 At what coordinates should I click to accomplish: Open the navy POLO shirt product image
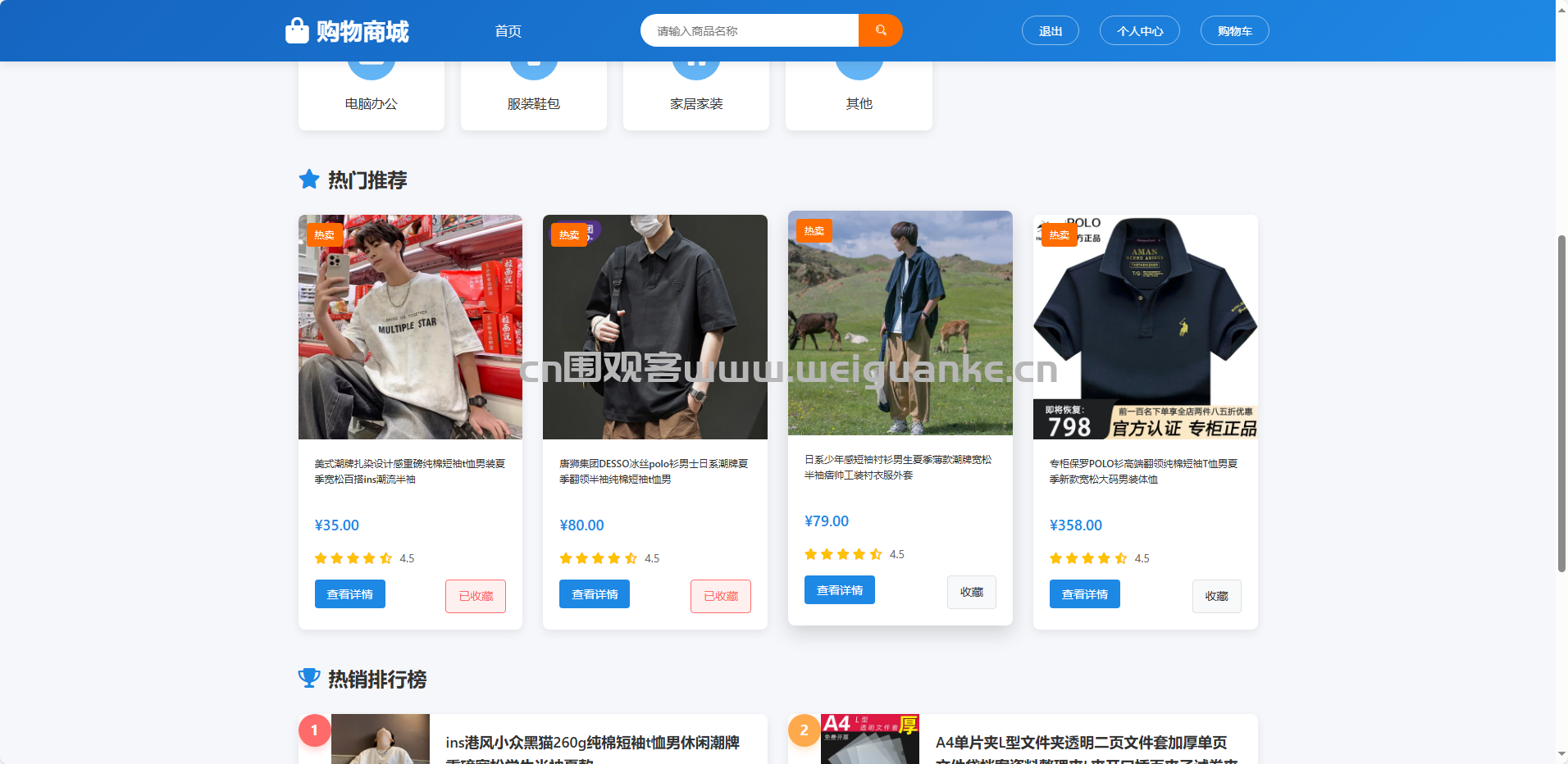coord(1146,327)
